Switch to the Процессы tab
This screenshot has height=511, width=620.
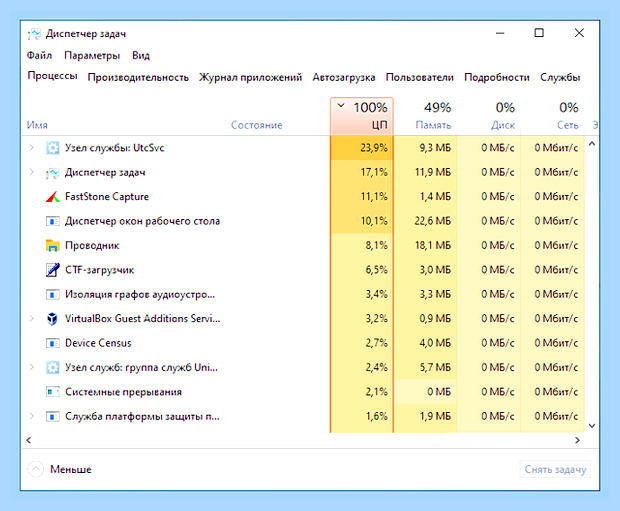(x=52, y=76)
